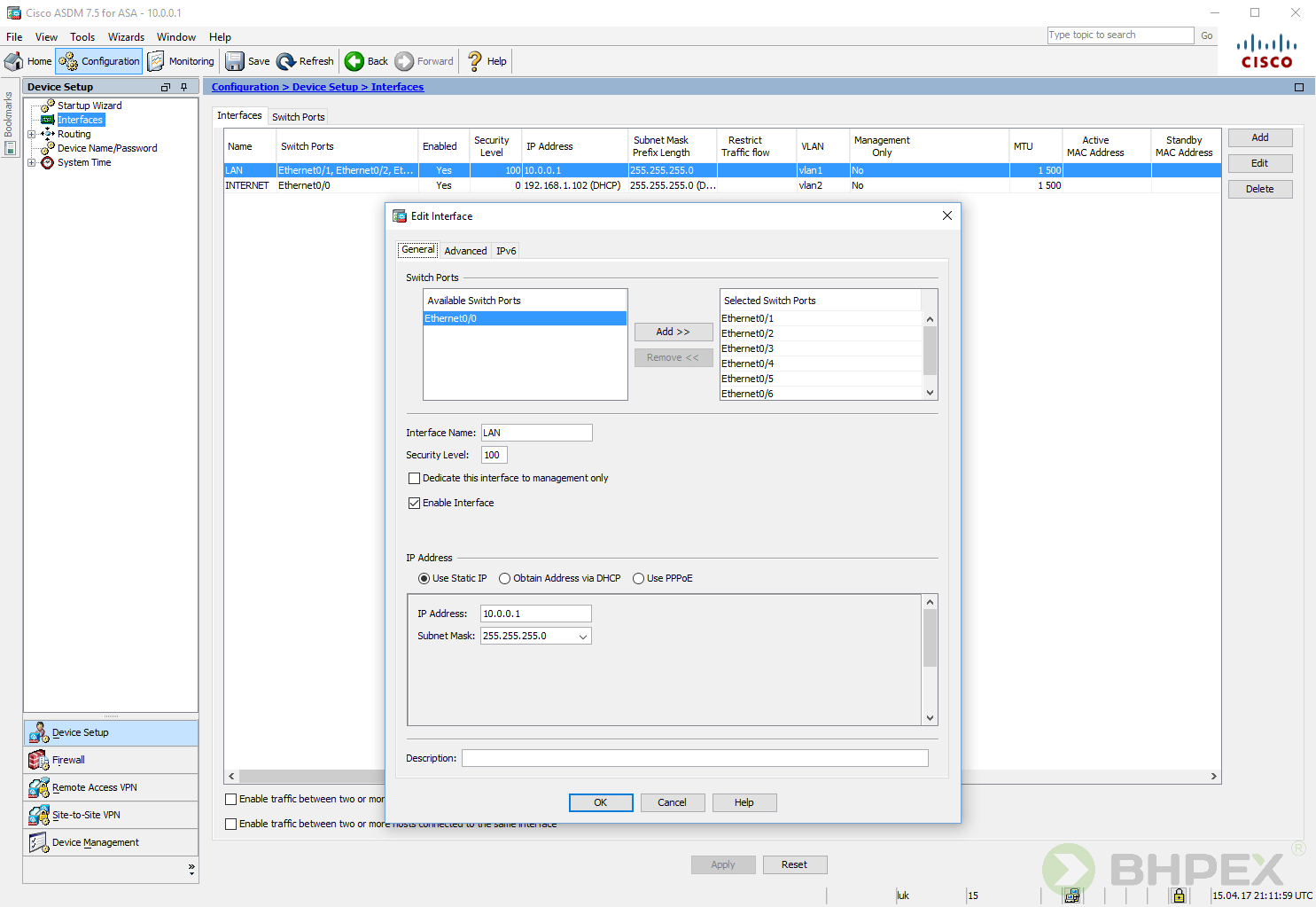Pin the Device Setup panel
The width and height of the screenshot is (1316, 907).
[184, 87]
